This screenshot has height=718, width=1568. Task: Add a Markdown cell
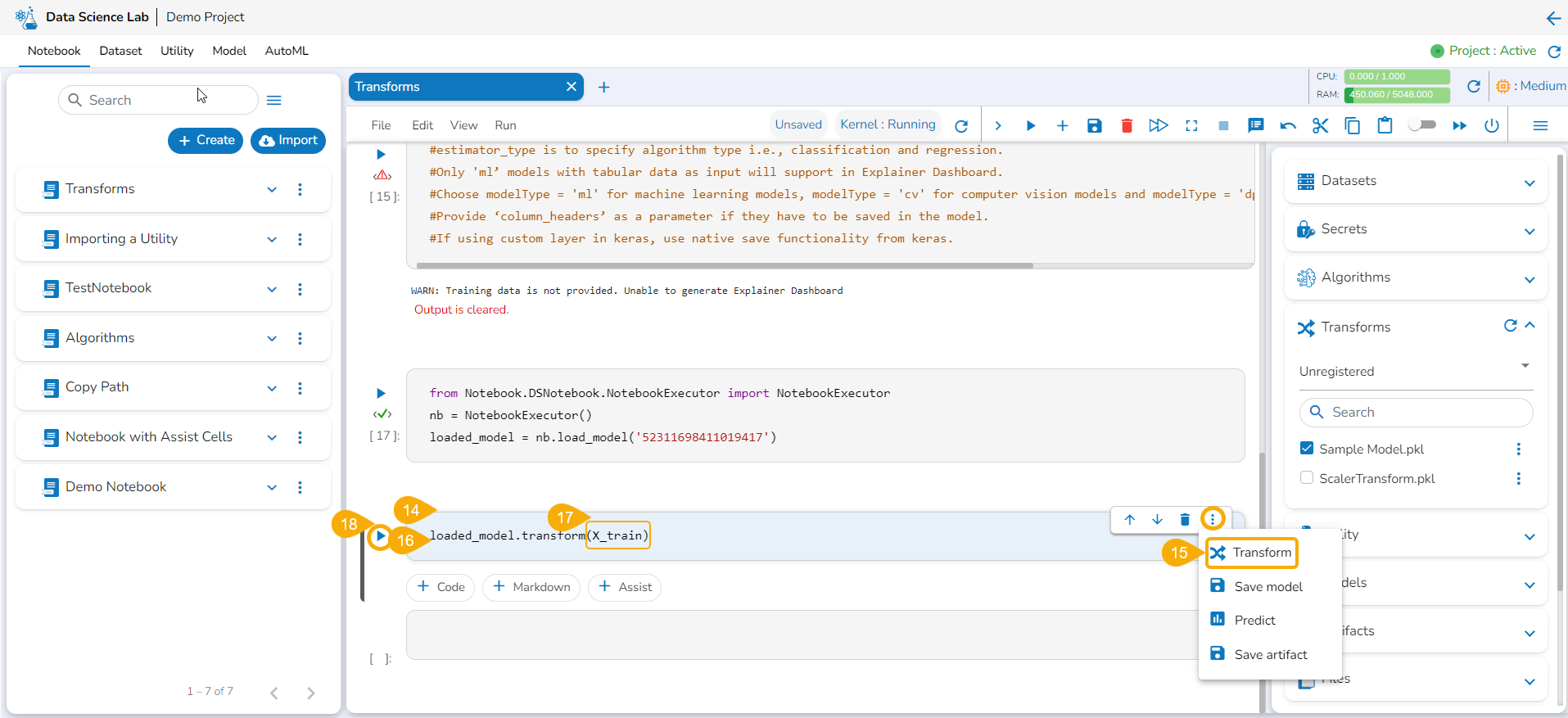click(531, 587)
